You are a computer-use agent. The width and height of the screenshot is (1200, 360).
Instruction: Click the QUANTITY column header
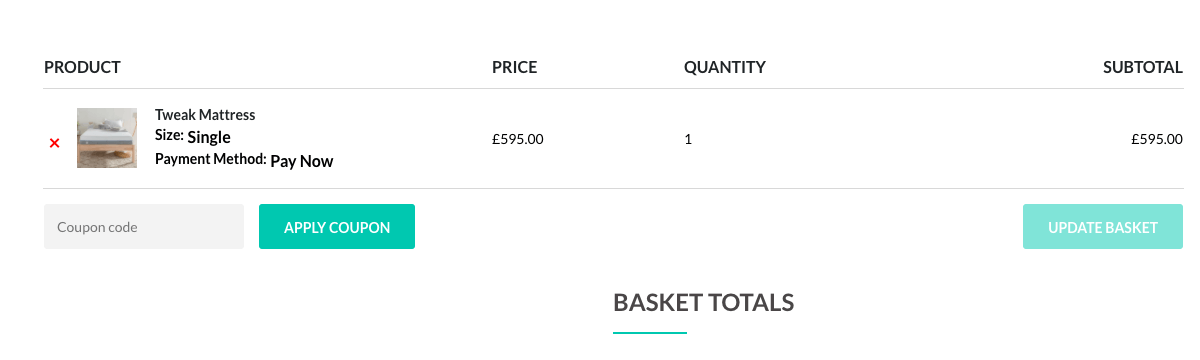click(x=725, y=68)
